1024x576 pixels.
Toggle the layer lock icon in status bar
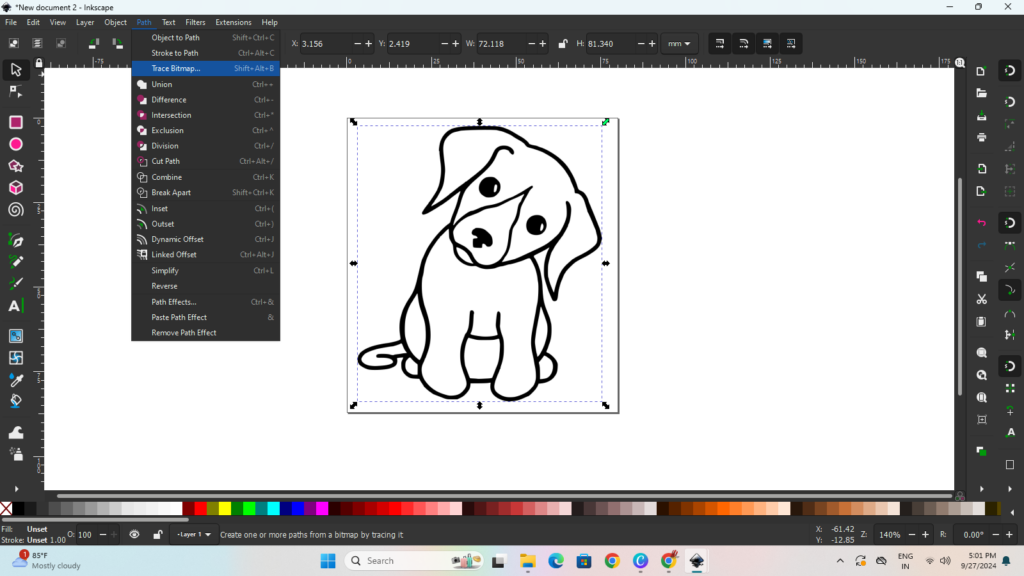(x=157, y=535)
